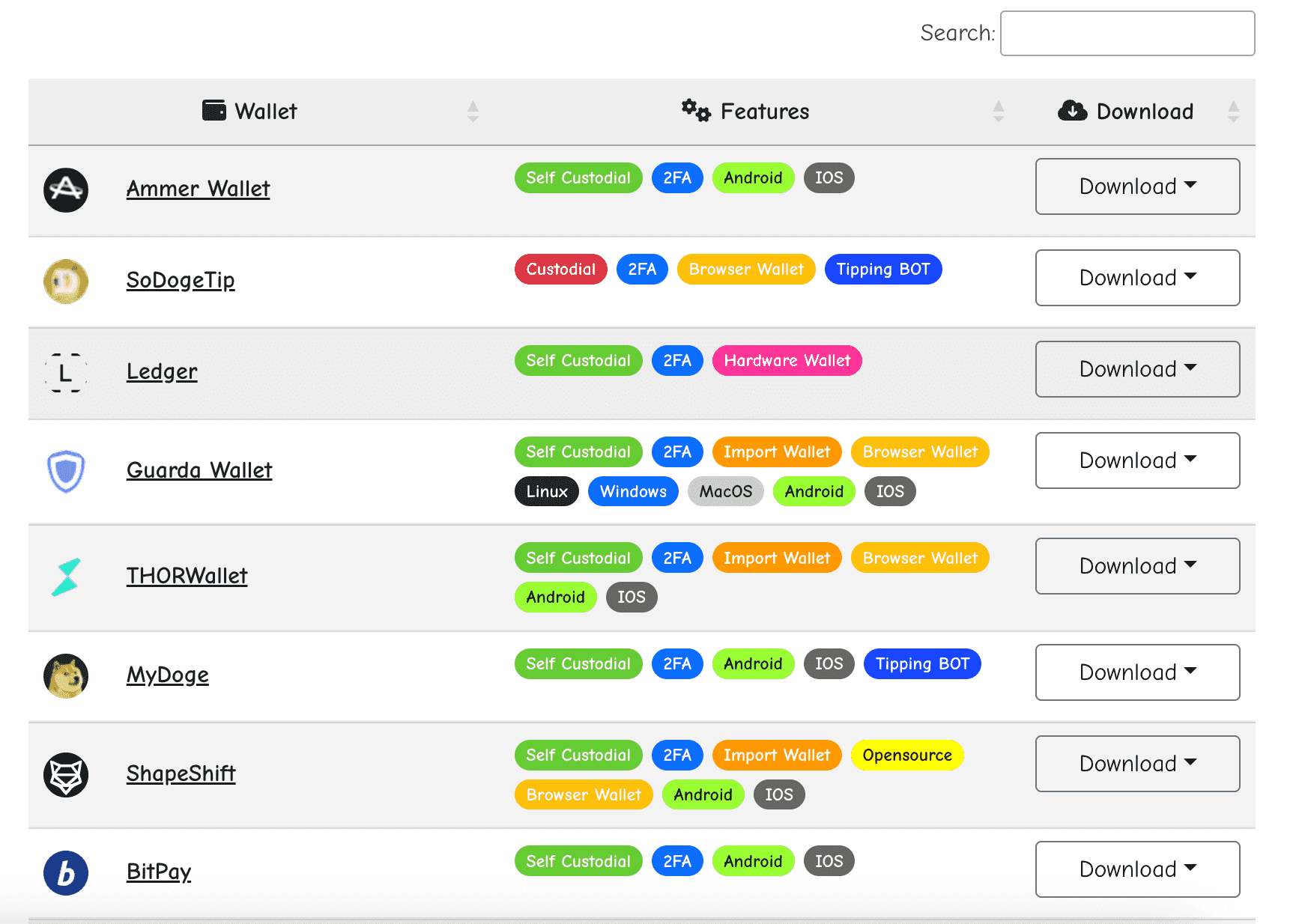Click the SoDogeTip coin icon
Viewport: 1305px width, 924px height.
click(x=66, y=282)
